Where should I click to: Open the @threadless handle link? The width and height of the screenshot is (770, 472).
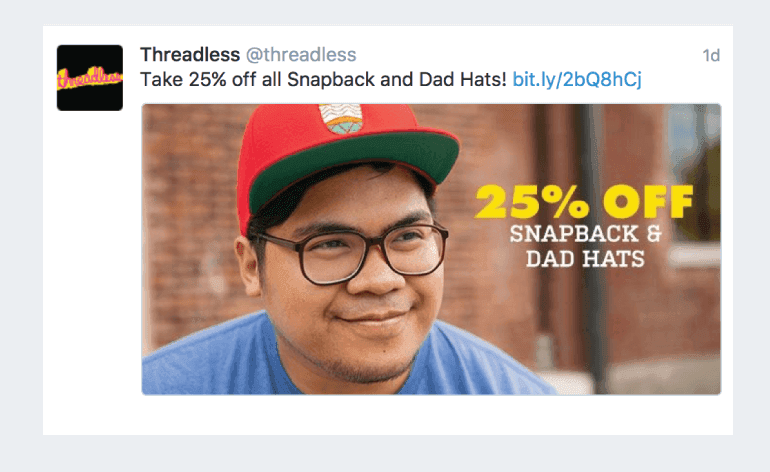[301, 55]
